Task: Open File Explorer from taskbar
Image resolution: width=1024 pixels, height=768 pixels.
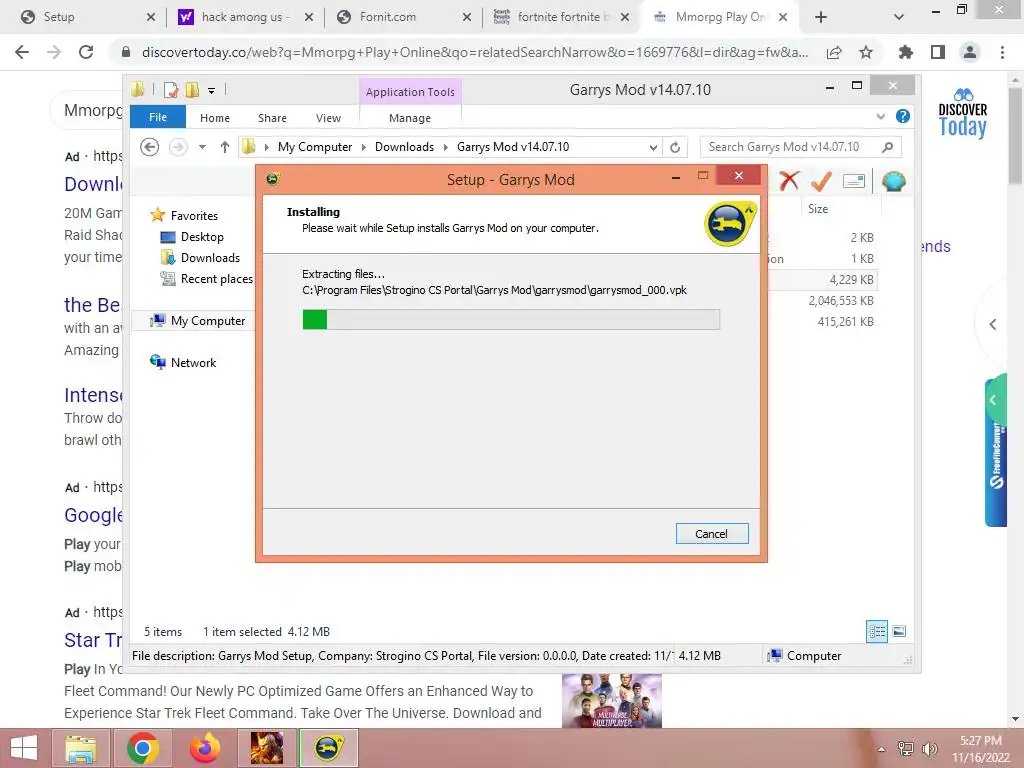Action: point(81,748)
